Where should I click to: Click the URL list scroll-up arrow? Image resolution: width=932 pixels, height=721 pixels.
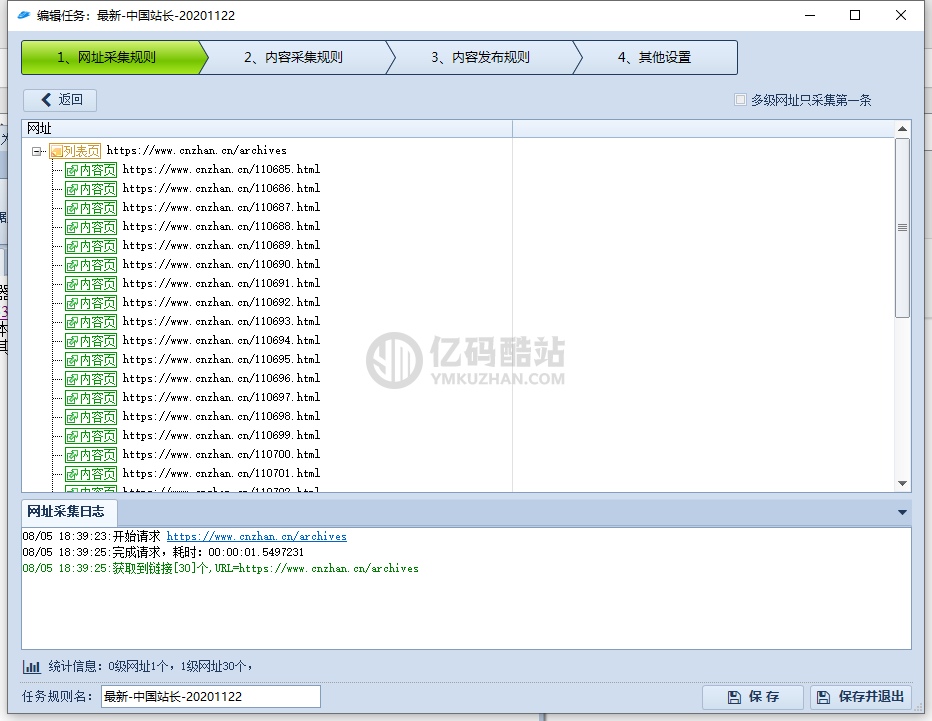[x=902, y=128]
